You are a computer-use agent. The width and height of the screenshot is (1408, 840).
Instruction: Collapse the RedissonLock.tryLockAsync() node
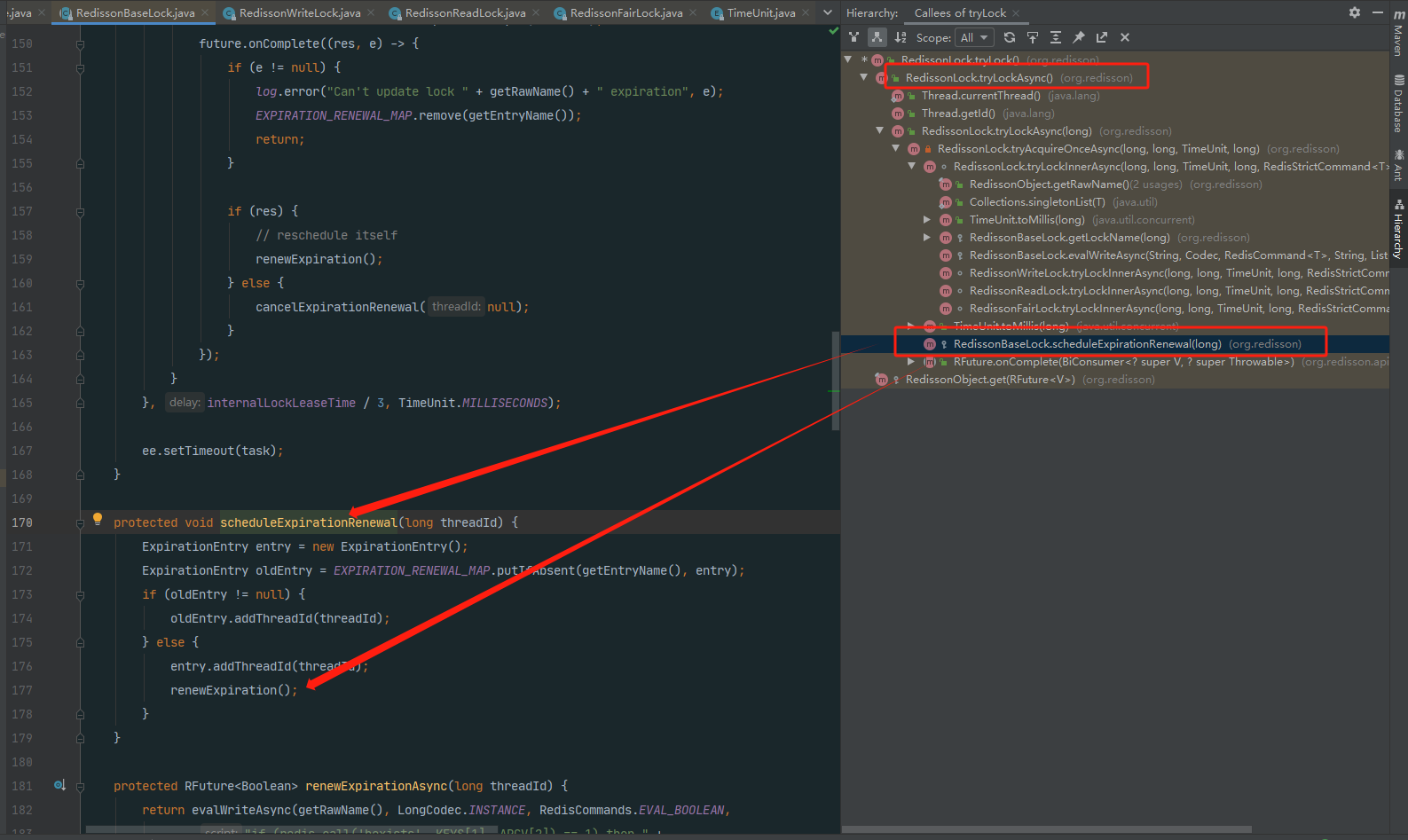click(864, 77)
